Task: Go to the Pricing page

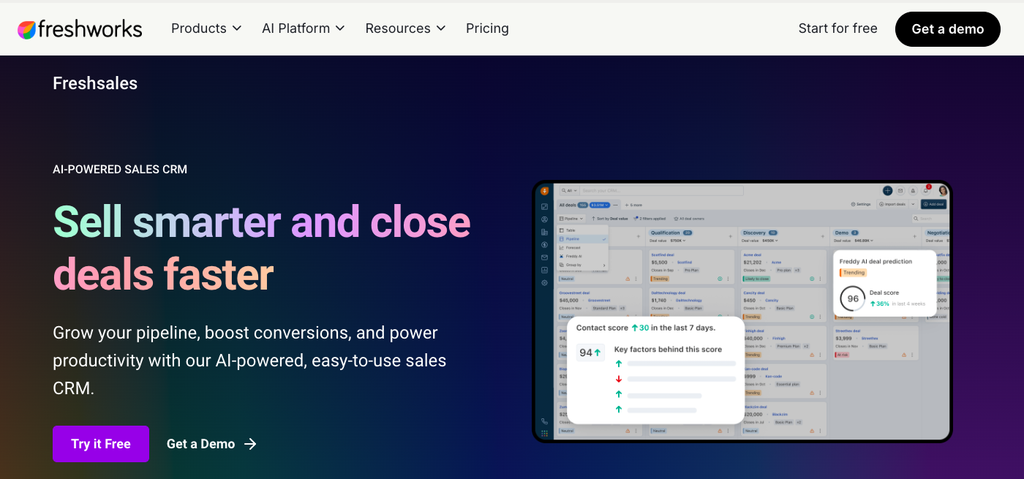Action: click(487, 29)
